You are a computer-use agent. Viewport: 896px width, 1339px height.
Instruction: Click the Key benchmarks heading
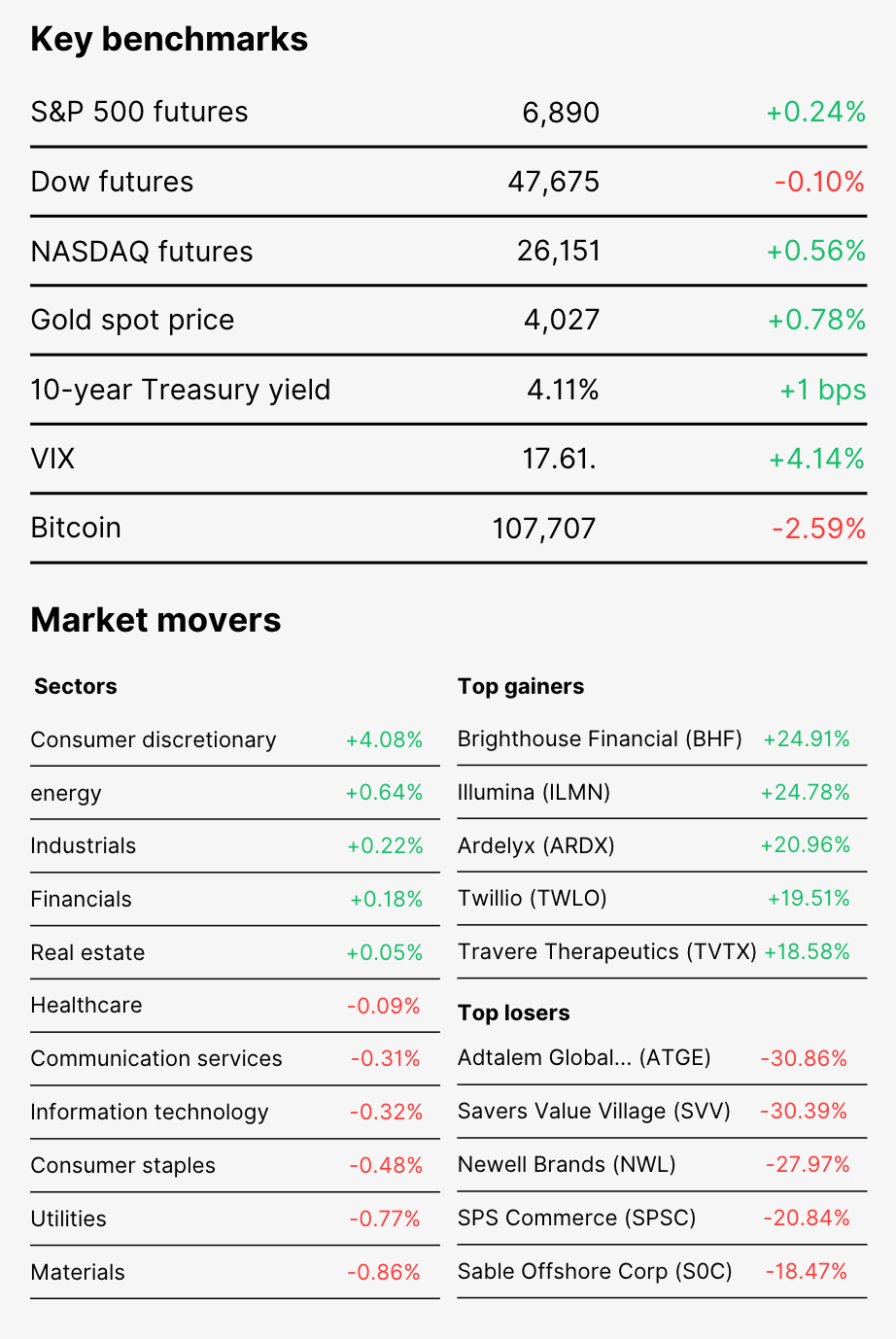(169, 39)
